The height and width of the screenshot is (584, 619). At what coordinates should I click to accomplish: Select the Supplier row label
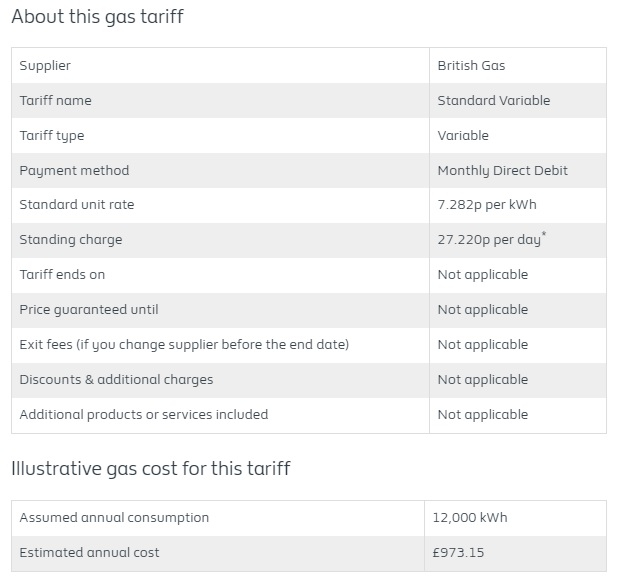pos(45,66)
